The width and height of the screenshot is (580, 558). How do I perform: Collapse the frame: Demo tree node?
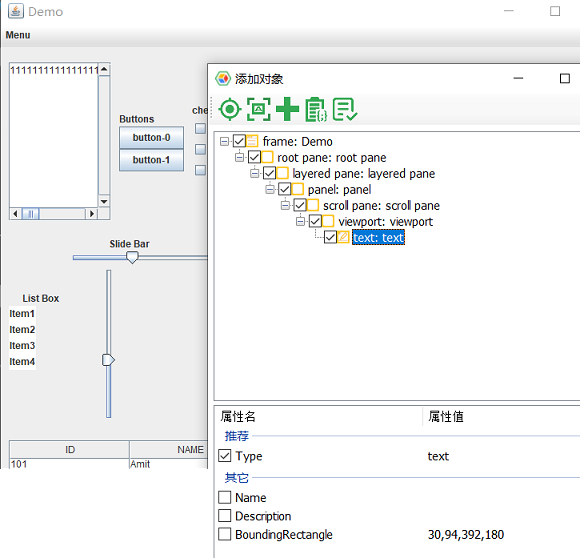pos(224,141)
